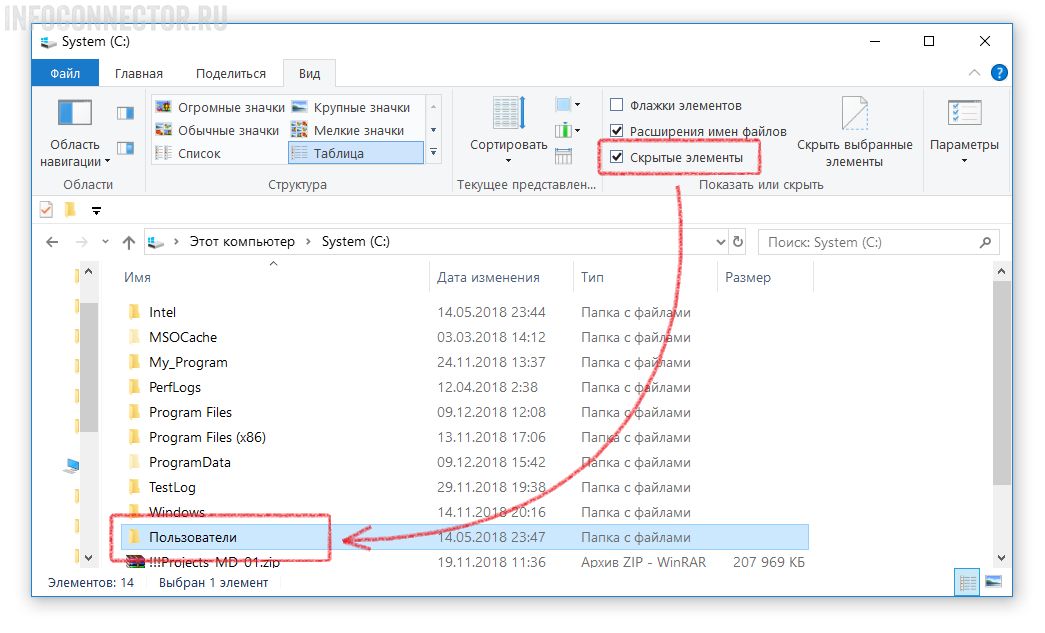
Task: Expand the layout gallery more arrow
Action: pyautogui.click(x=433, y=153)
